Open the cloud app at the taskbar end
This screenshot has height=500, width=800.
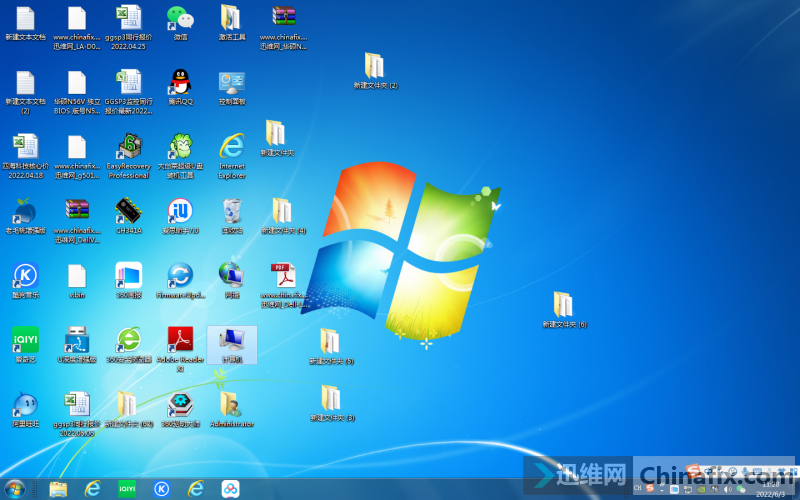[x=231, y=489]
